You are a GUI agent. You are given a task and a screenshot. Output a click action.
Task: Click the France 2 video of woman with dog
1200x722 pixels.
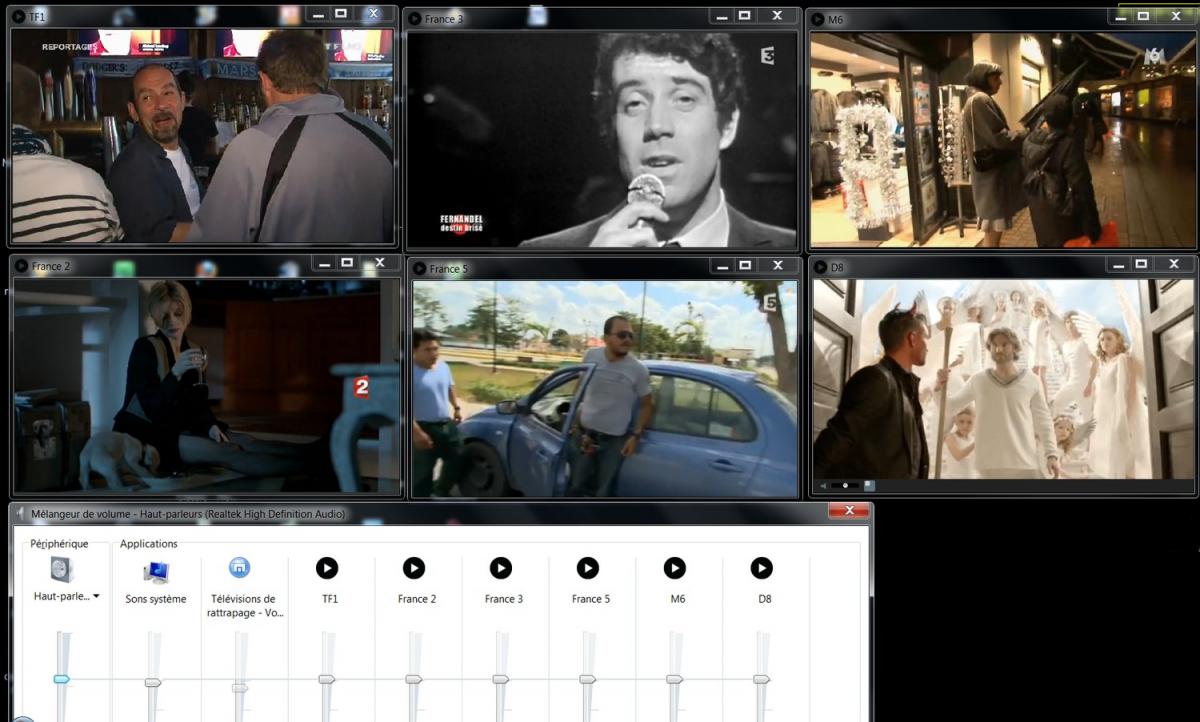coord(207,385)
